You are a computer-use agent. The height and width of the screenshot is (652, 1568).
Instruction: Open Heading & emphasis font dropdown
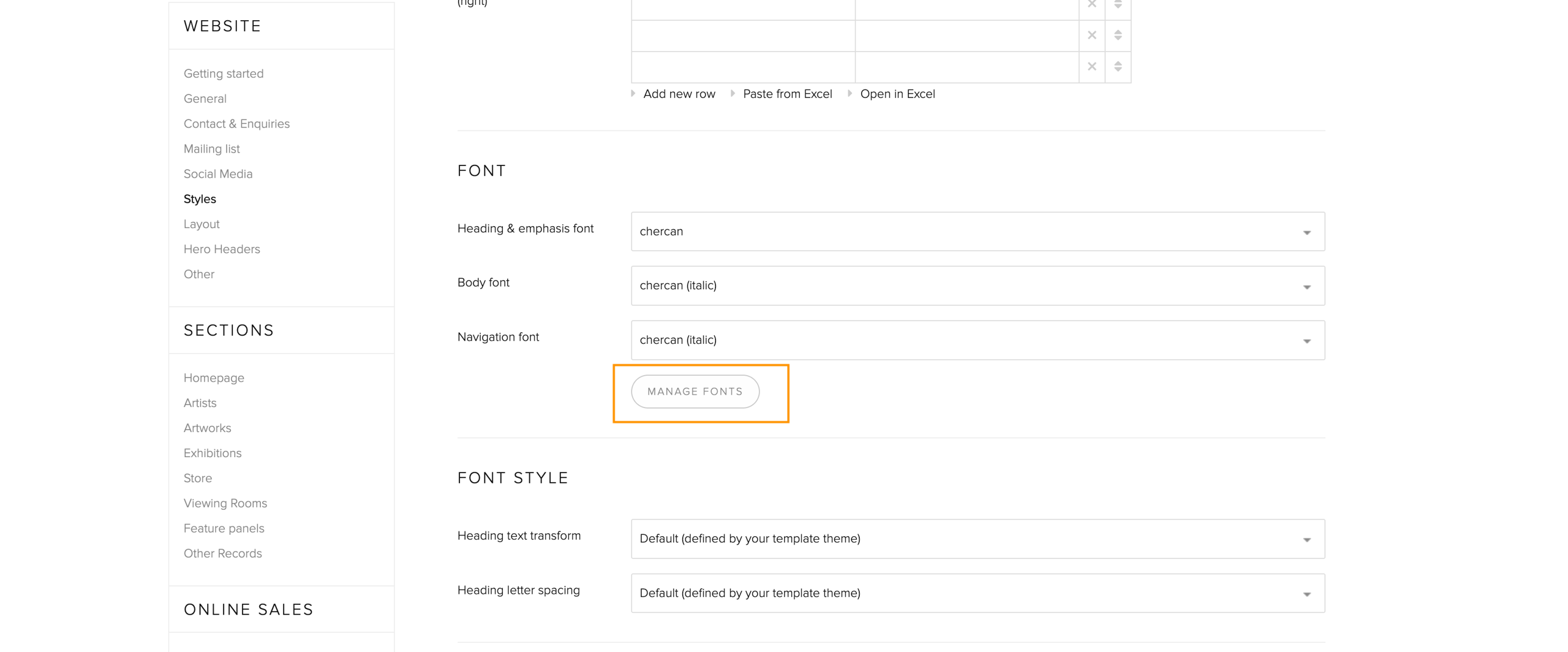point(977,232)
